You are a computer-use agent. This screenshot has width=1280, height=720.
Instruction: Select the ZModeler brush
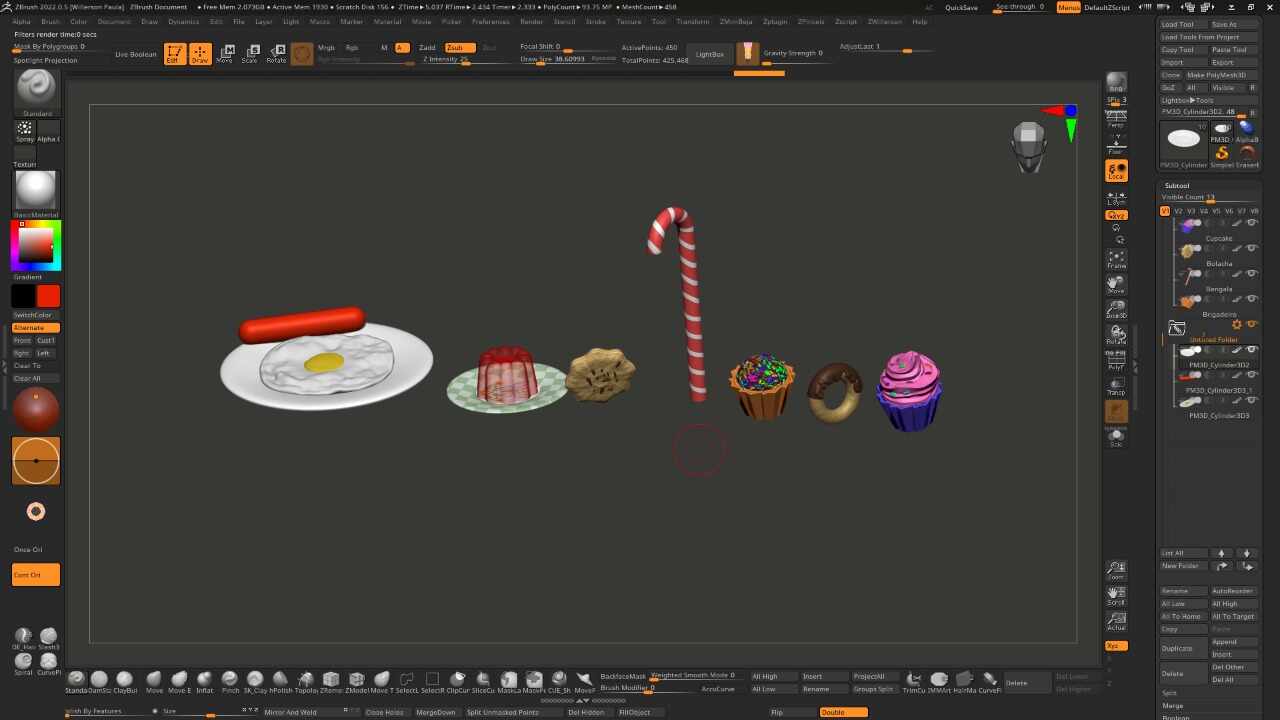pos(357,682)
